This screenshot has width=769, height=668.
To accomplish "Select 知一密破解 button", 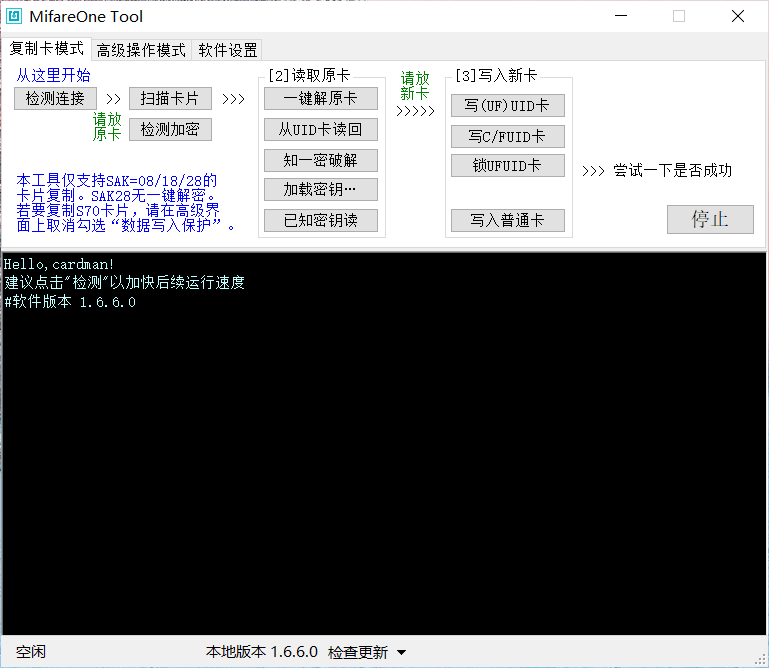I will [x=321, y=160].
